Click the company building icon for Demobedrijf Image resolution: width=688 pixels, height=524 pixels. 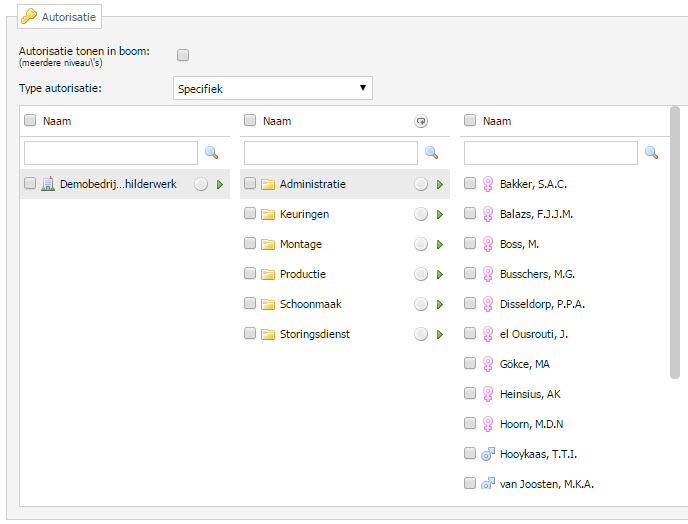coord(48,184)
